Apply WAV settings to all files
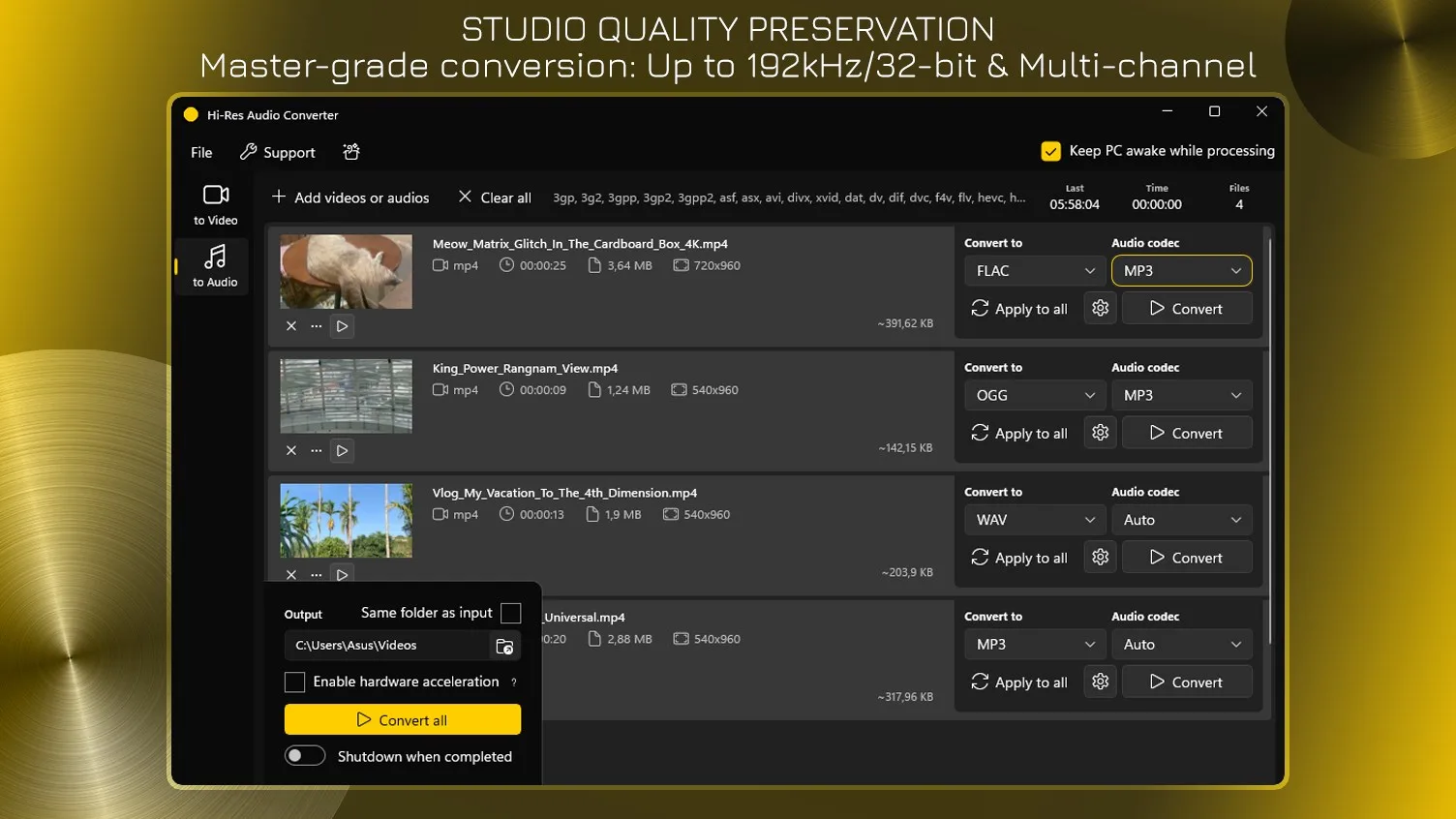 (x=1019, y=558)
